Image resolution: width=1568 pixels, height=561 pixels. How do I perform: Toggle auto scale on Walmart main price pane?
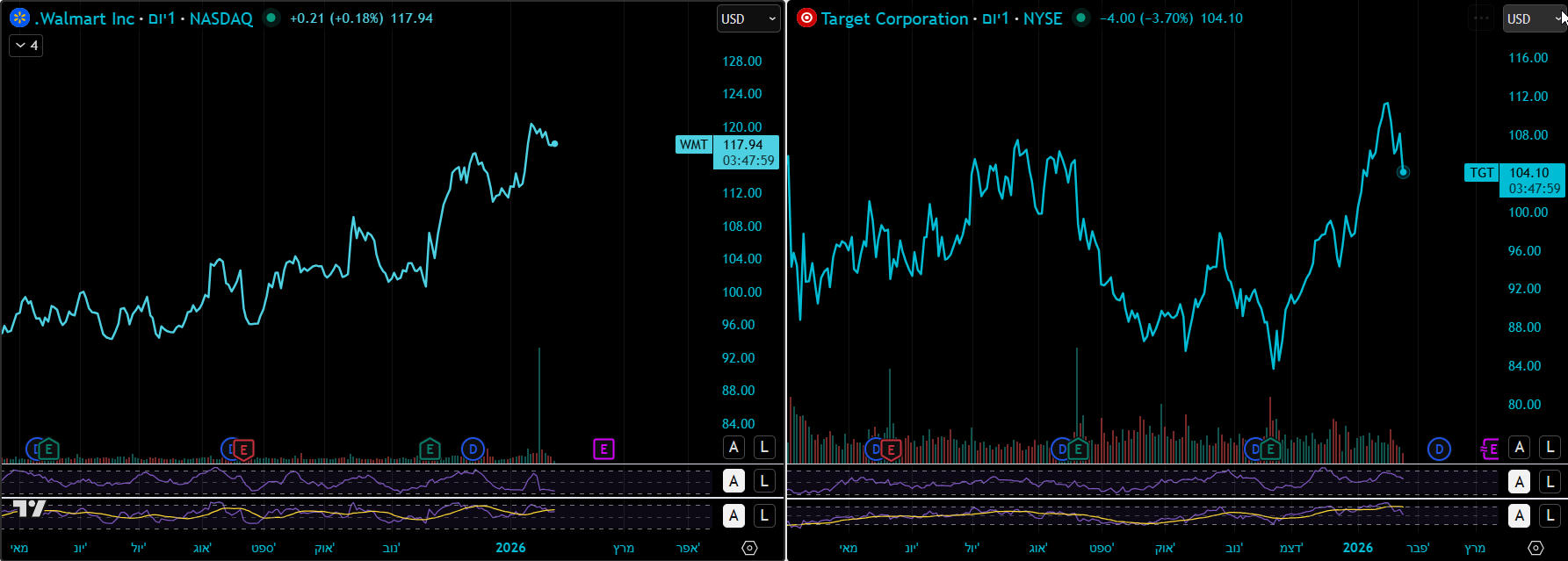733,448
